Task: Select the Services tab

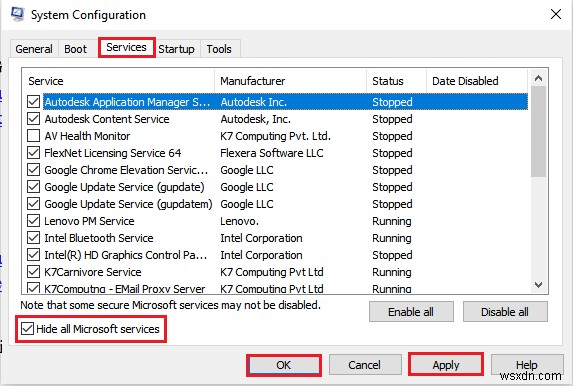Action: click(126, 47)
